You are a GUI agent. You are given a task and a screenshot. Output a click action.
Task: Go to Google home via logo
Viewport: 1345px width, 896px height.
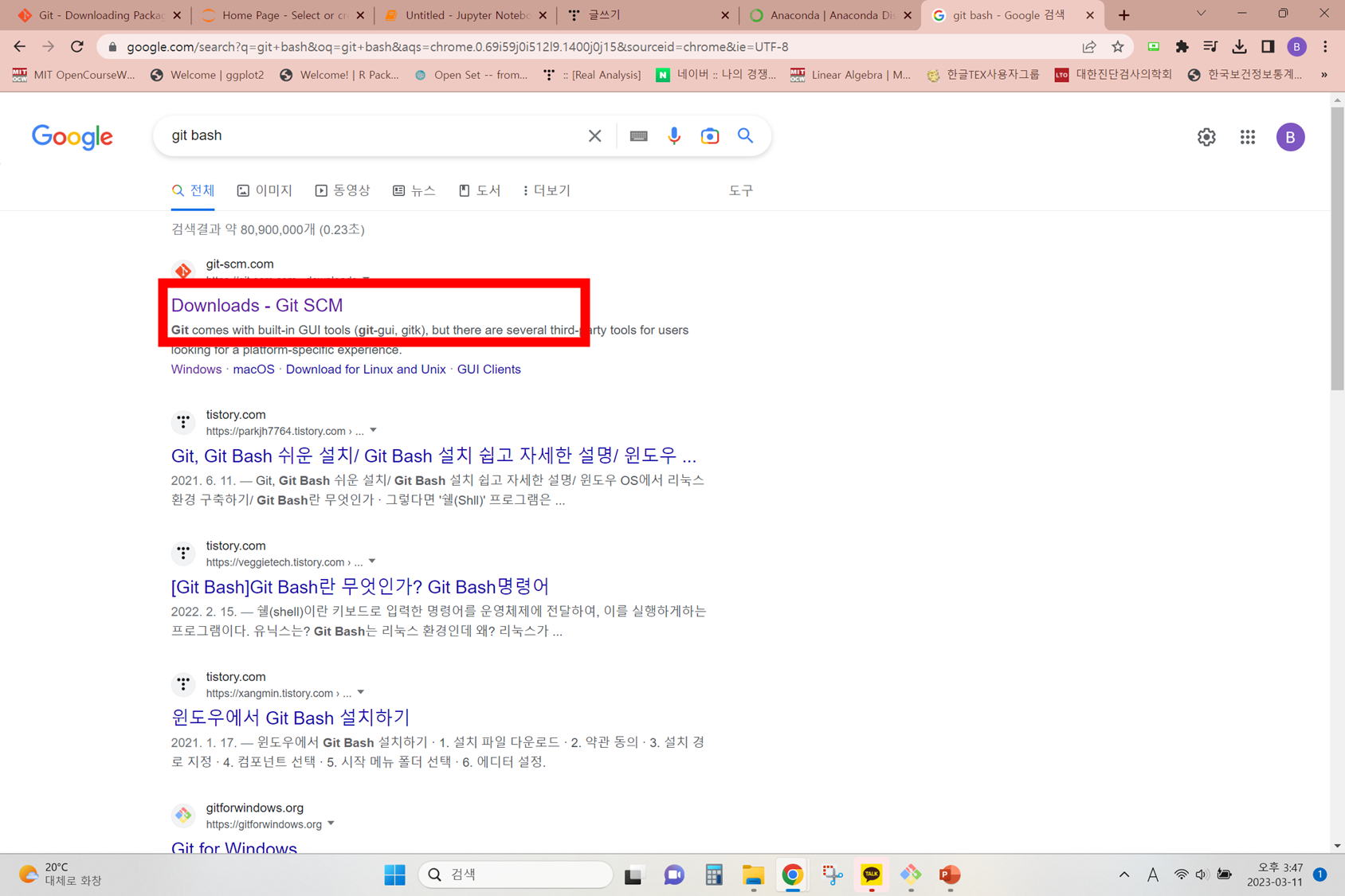(x=73, y=136)
